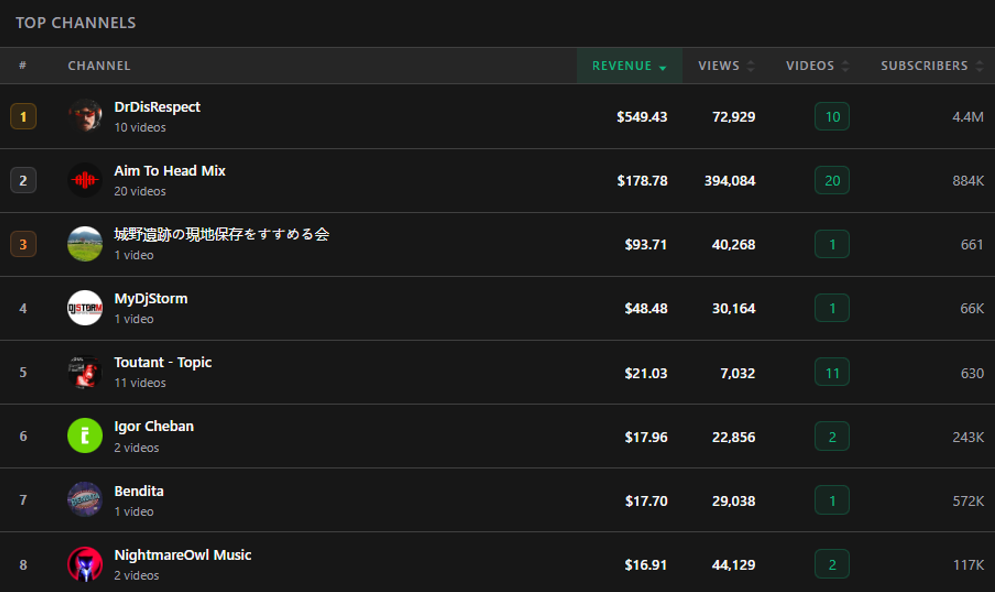Click the green Igor Cheban avatar icon
This screenshot has height=592, width=995.
84,436
